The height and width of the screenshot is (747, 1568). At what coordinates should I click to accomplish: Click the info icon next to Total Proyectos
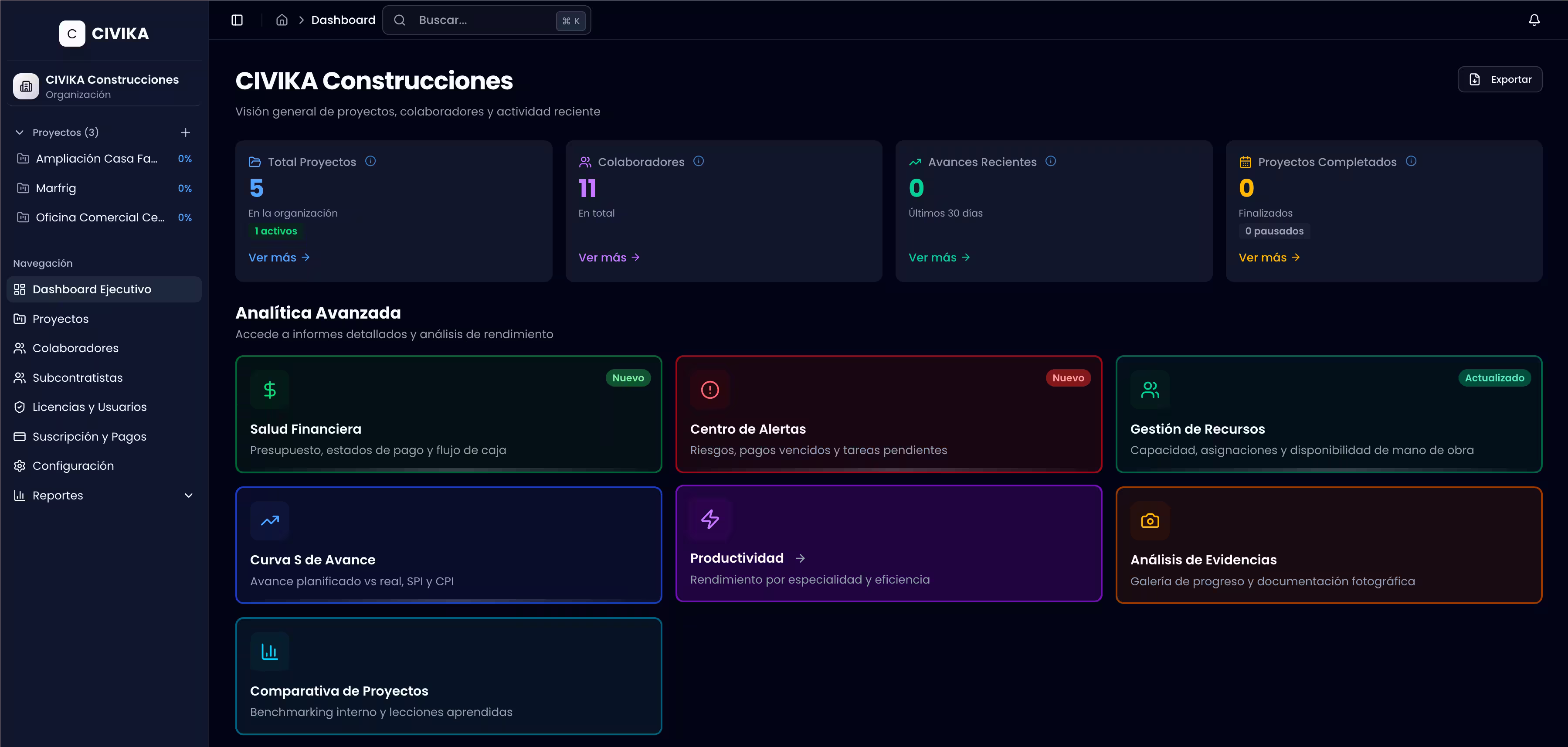[x=371, y=161]
